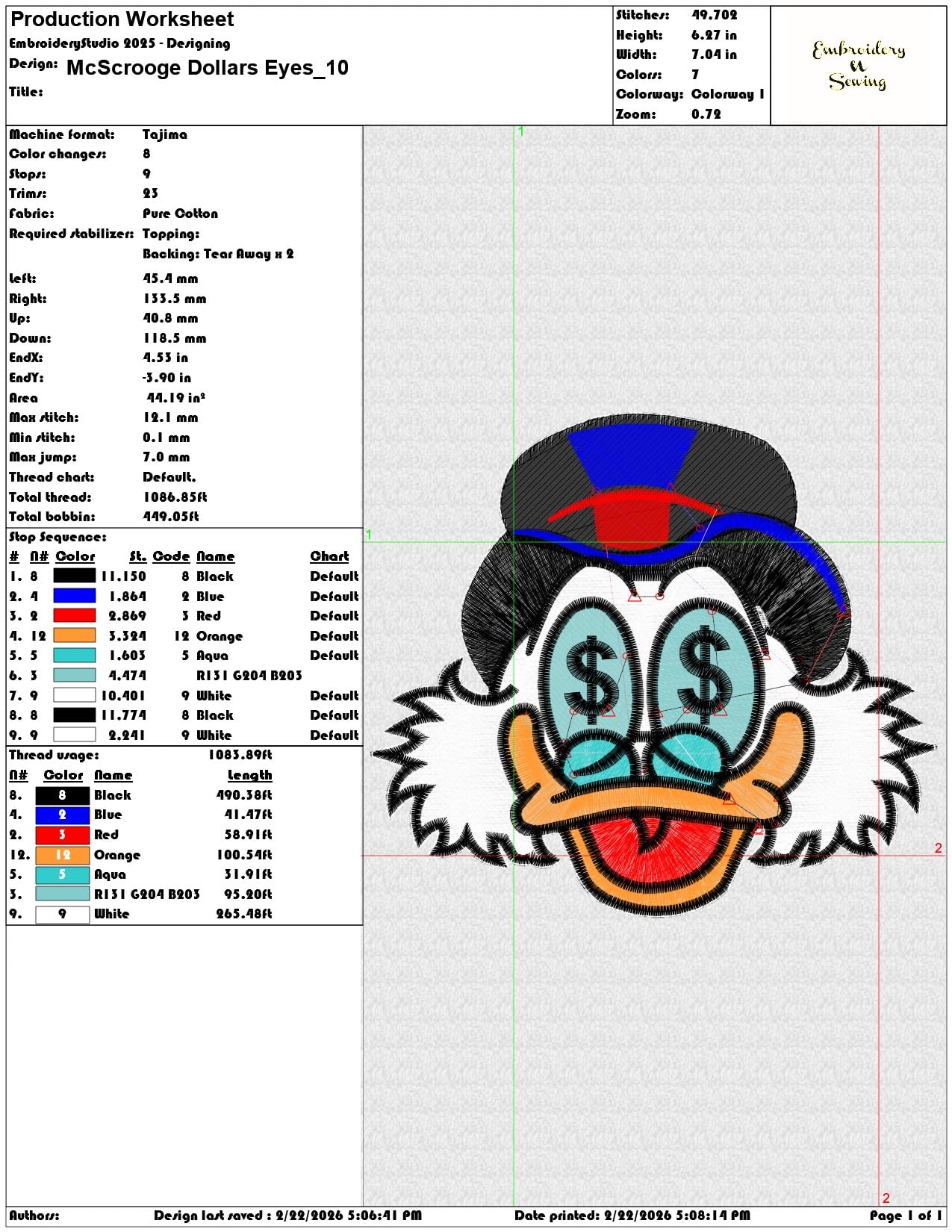Select the "Colorway 1" value

727,94
